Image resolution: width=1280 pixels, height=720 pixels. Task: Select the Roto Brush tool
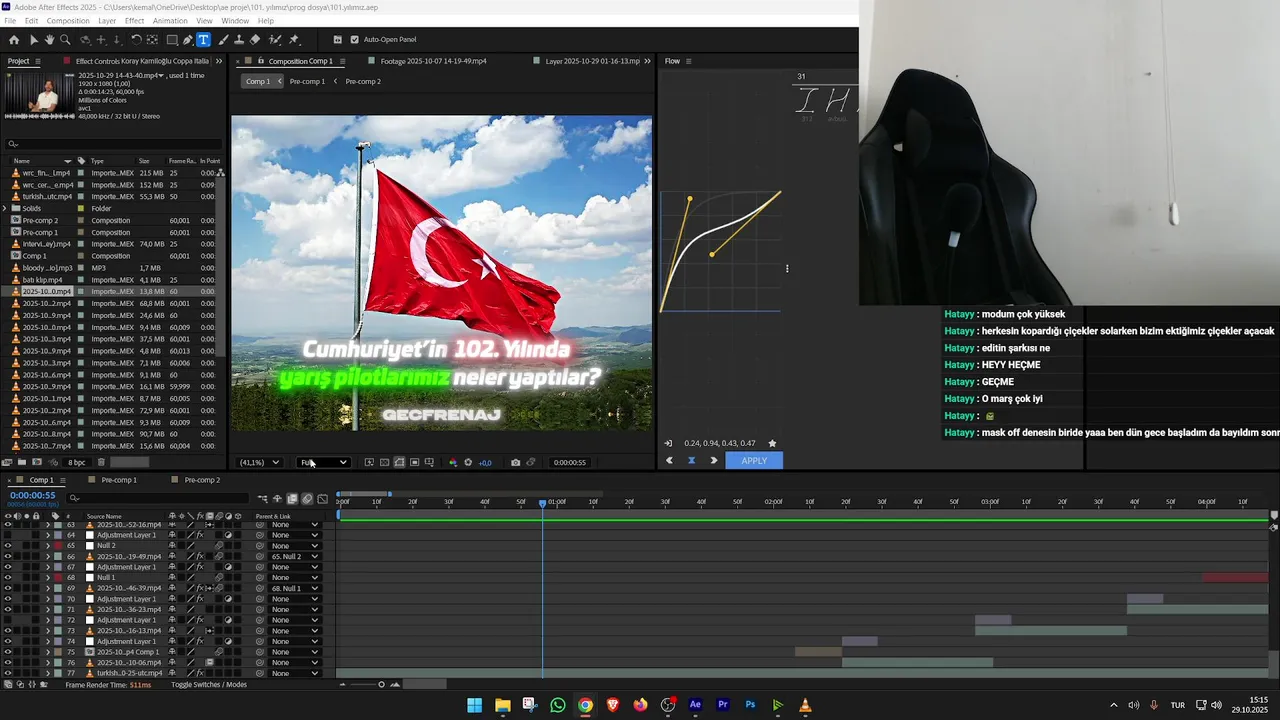[275, 40]
